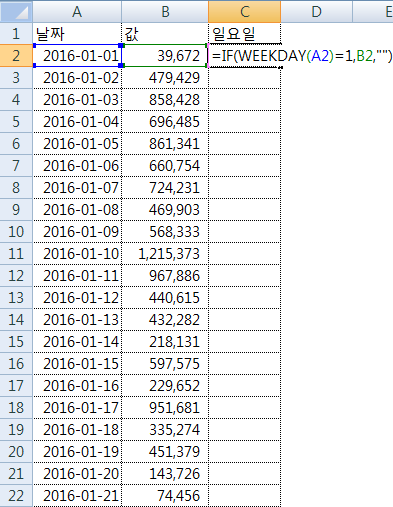Click date cell 2016-01-21
The image size is (393, 507).
pyautogui.click(x=77, y=496)
